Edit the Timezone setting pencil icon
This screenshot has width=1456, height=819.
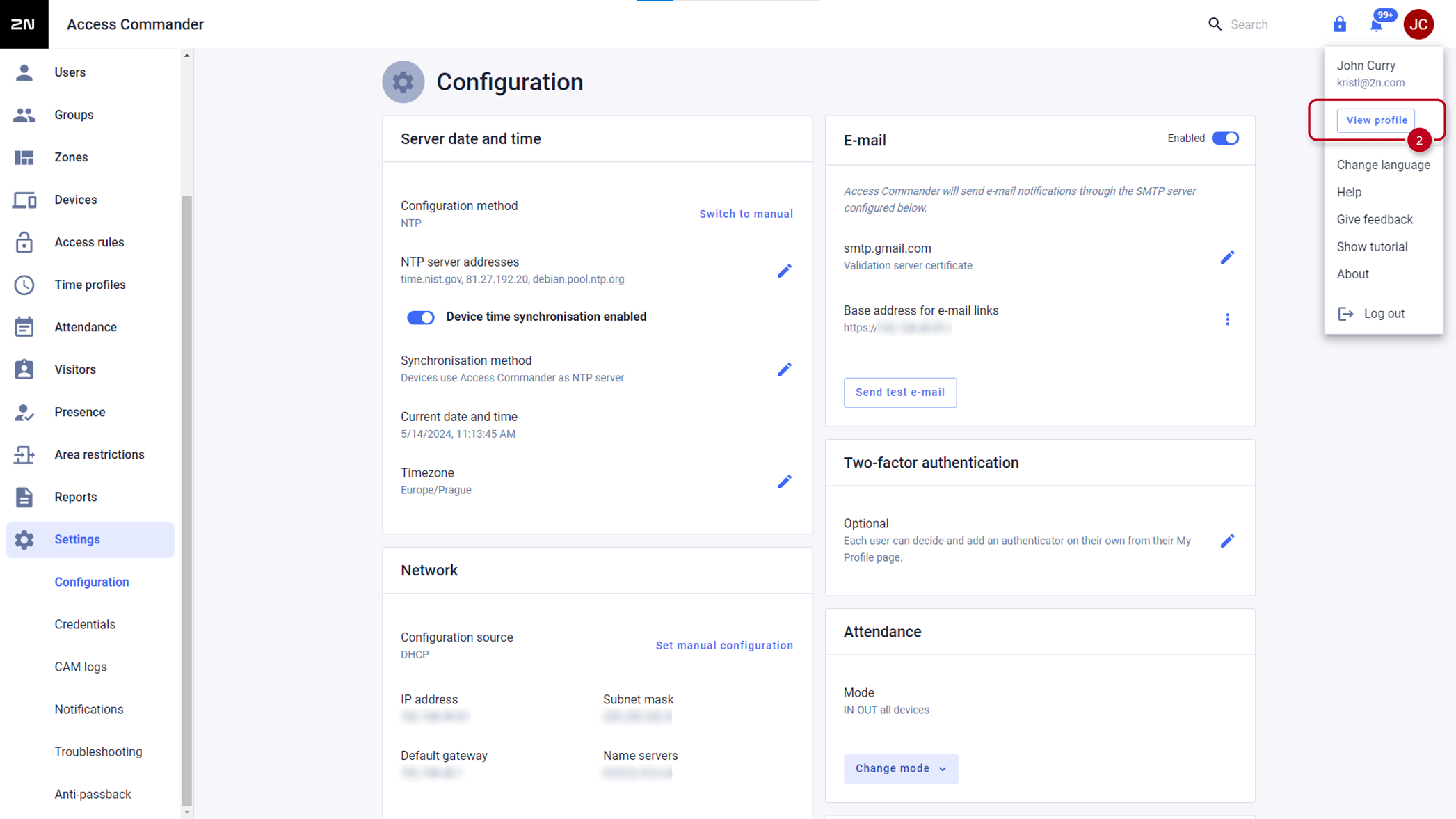pos(784,482)
